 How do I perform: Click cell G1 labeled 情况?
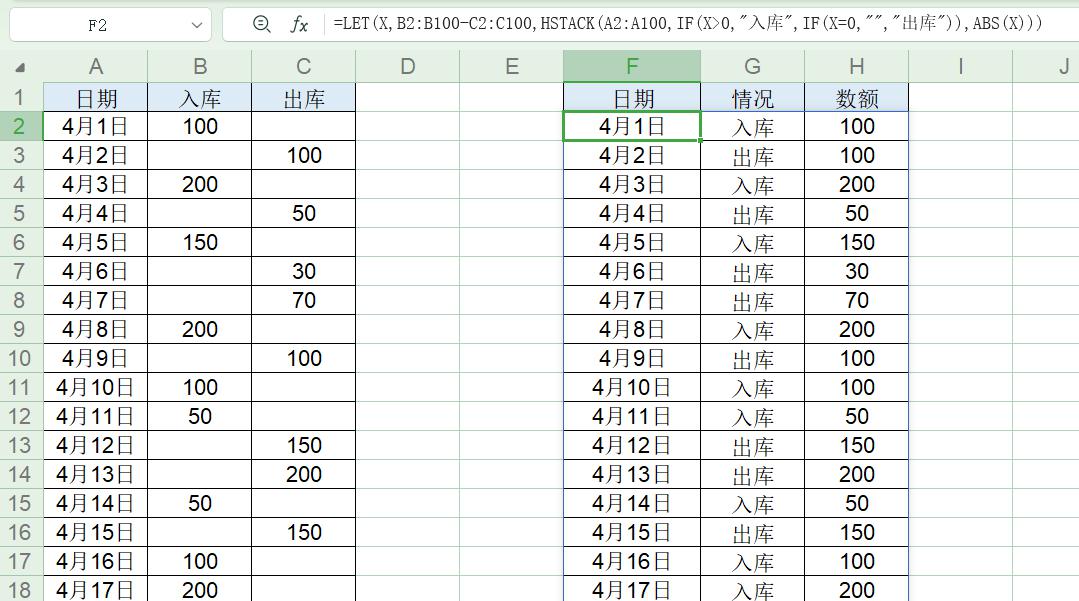(x=753, y=97)
